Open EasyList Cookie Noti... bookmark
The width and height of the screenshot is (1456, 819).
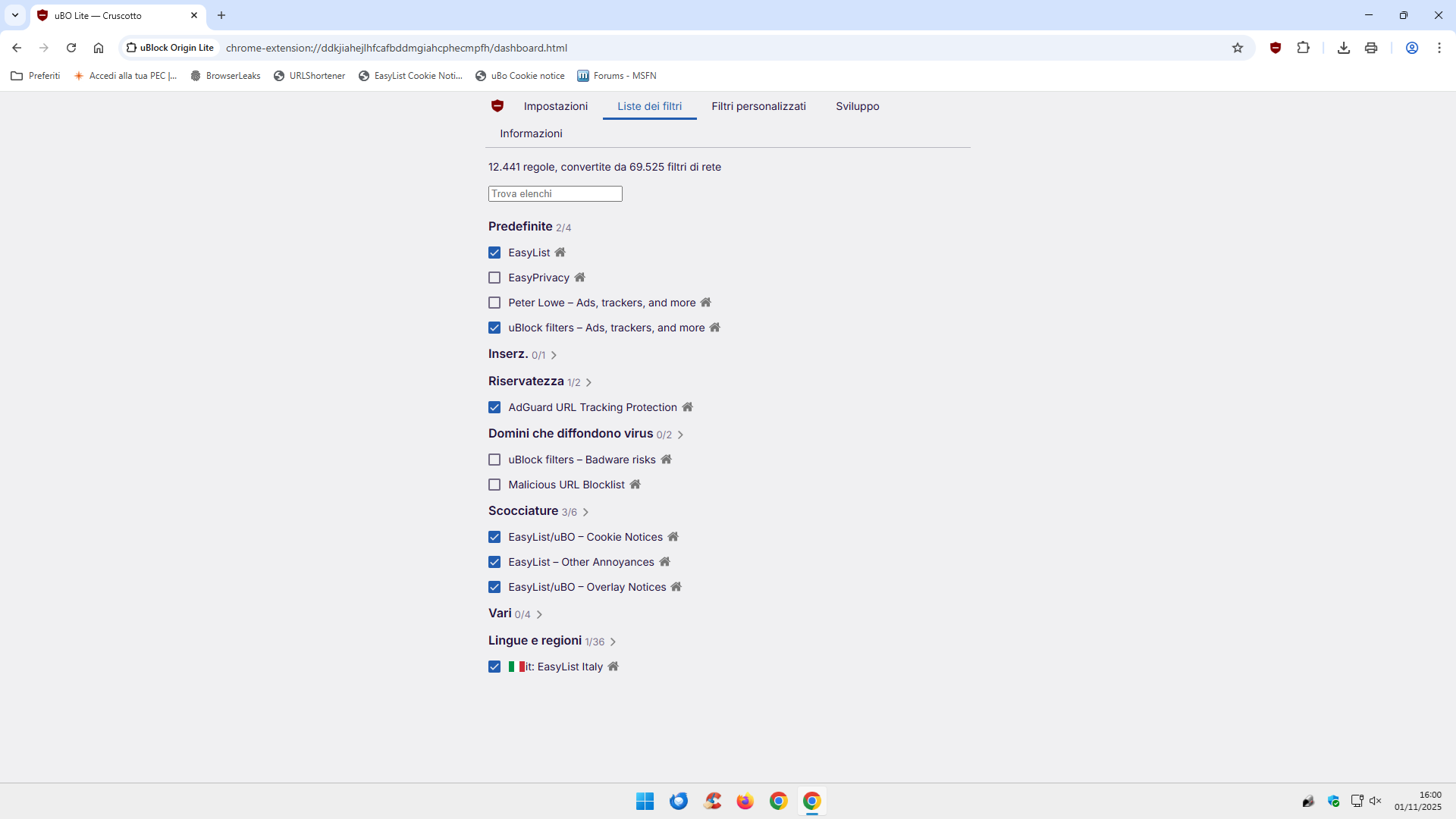[410, 76]
